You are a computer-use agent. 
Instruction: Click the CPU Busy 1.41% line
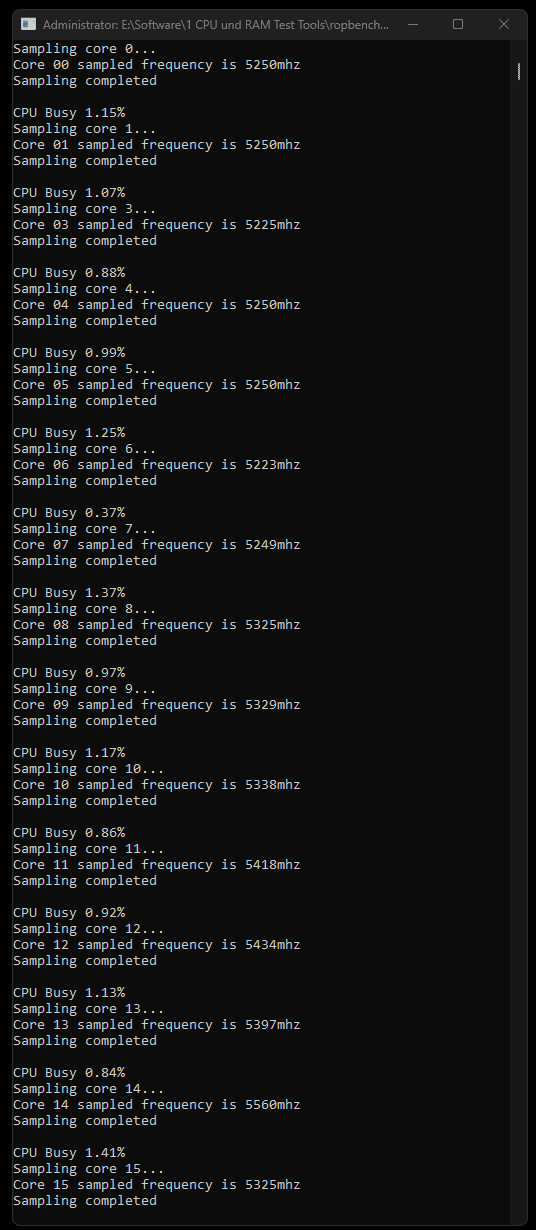click(x=69, y=1153)
